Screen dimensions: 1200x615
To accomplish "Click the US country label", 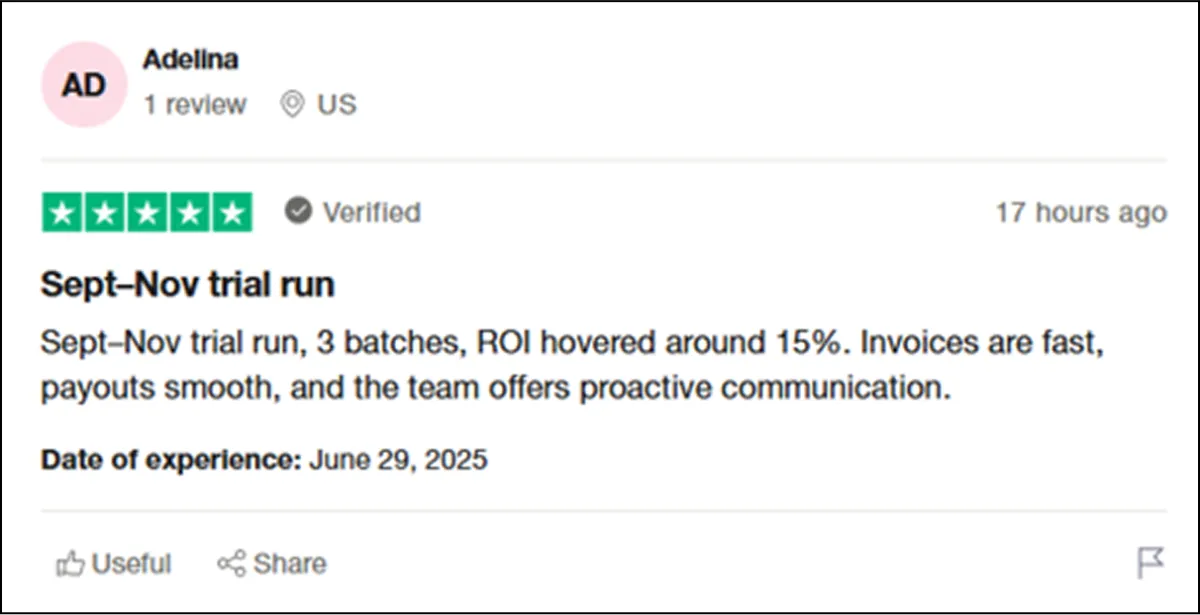I will 337,104.
